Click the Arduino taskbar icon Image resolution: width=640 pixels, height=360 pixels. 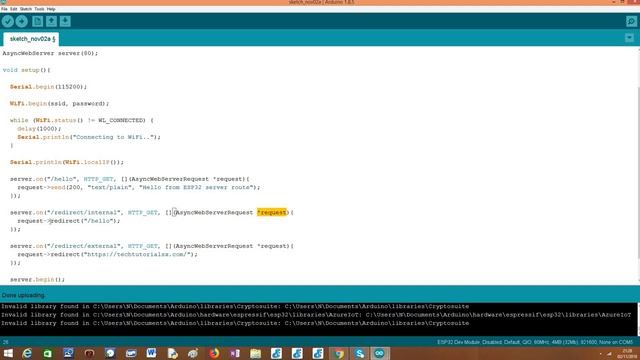(380, 353)
